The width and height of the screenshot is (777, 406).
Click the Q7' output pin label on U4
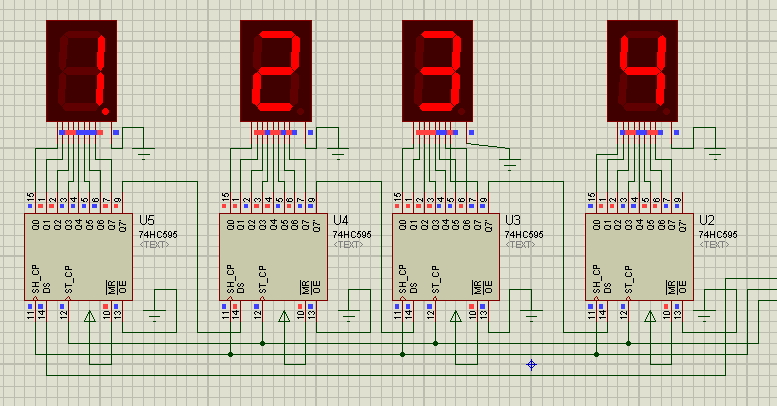[317, 226]
